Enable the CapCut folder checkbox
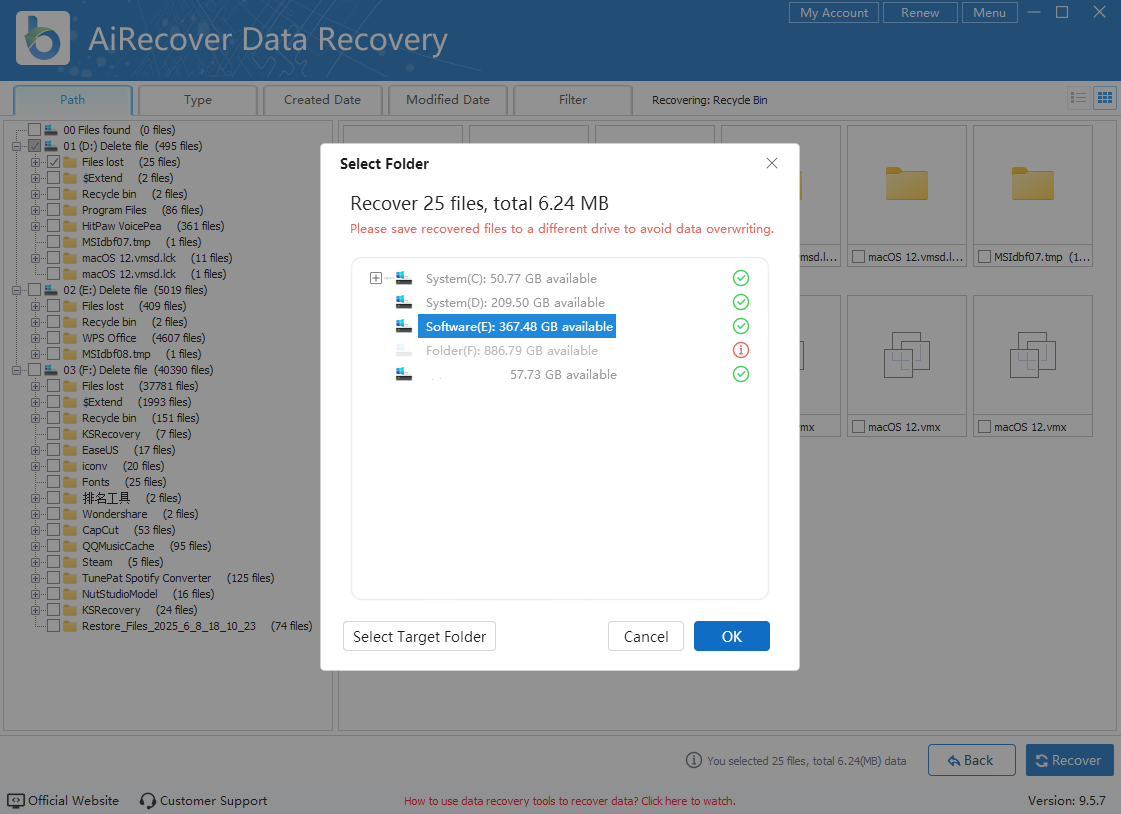This screenshot has height=814, width=1121. [x=53, y=530]
